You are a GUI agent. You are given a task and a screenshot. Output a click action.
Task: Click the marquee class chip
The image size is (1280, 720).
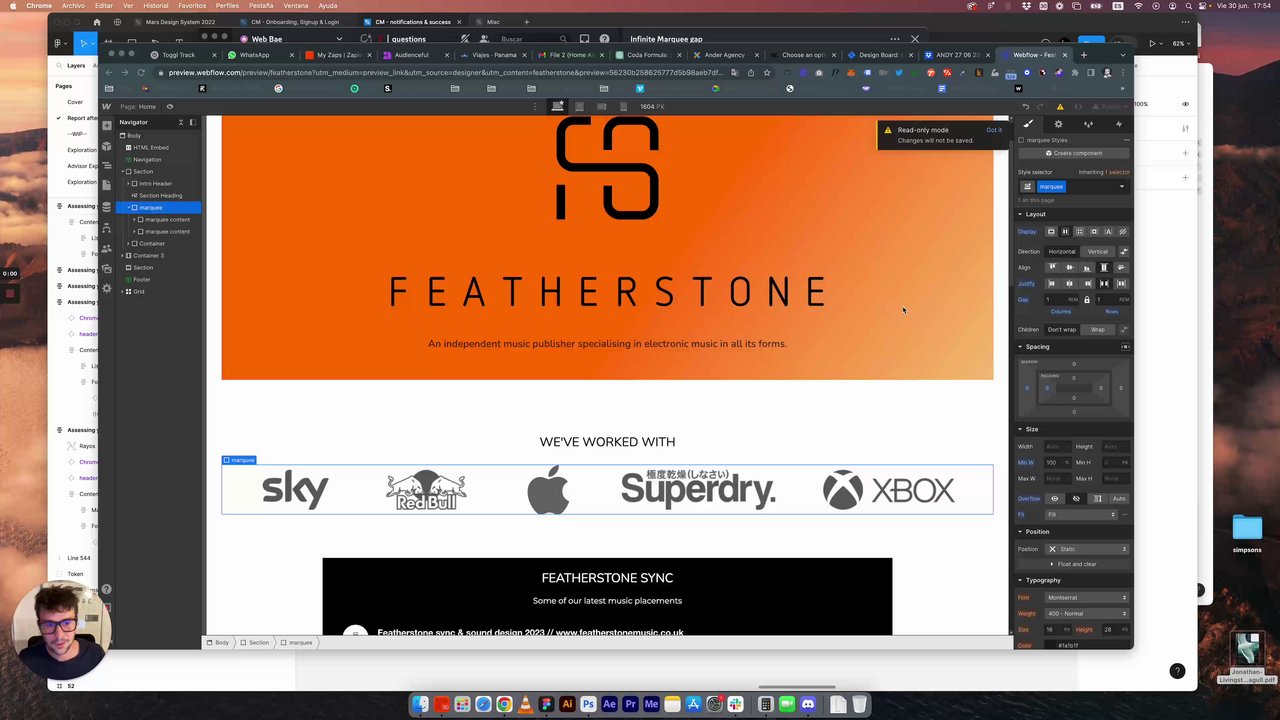click(1051, 187)
